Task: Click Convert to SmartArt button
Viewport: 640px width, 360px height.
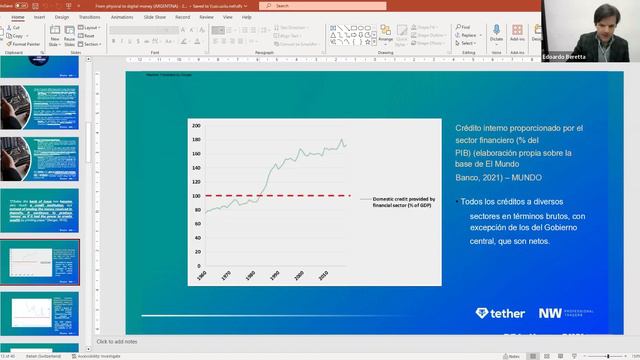Action: [x=297, y=44]
